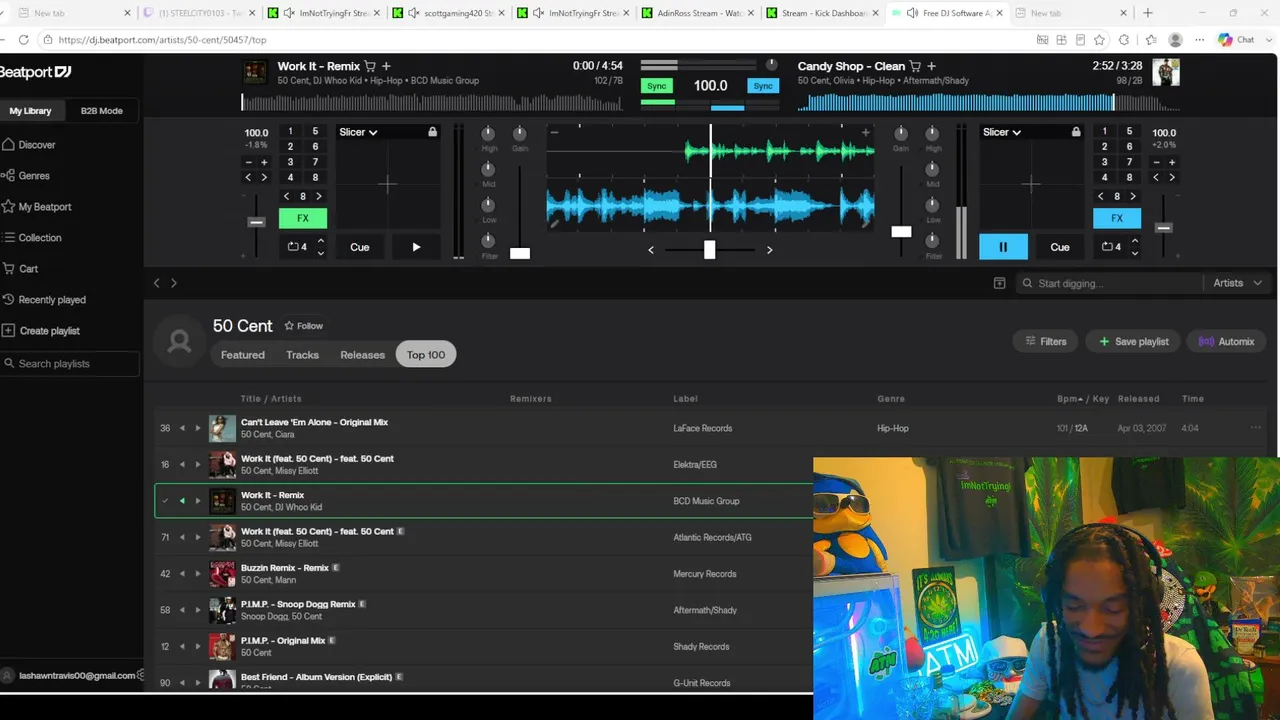Open the left deck Slicer mode dropdown
This screenshot has width=1280, height=720.
(x=358, y=132)
